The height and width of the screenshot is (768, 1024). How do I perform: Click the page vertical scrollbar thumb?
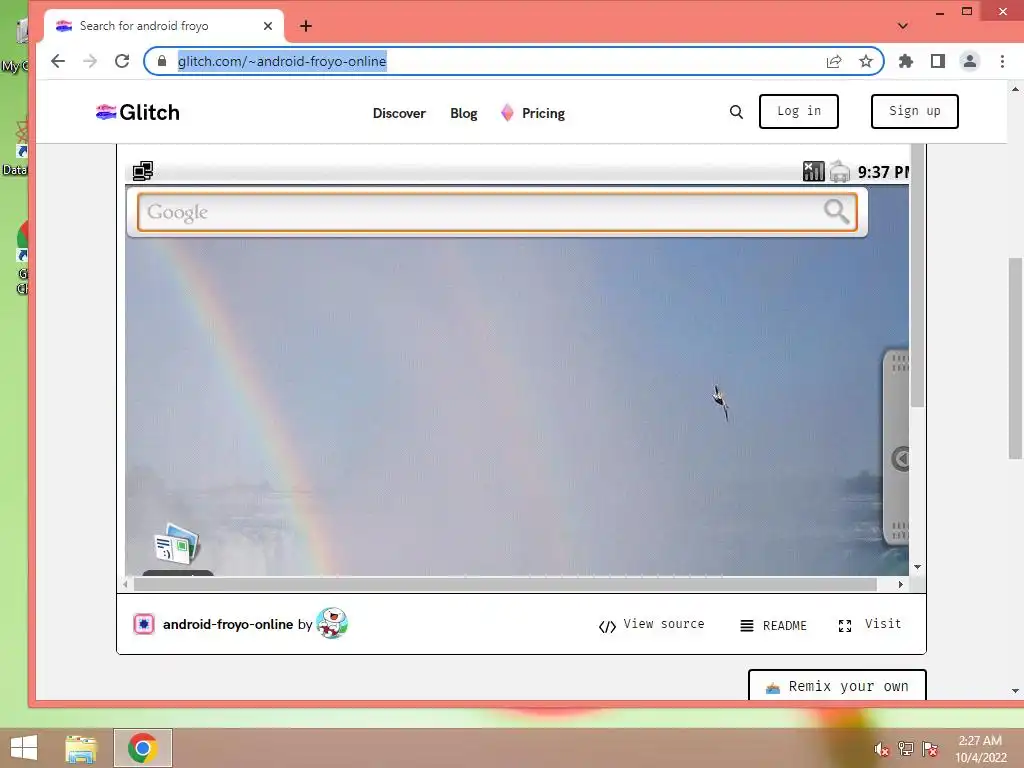pyautogui.click(x=1015, y=359)
